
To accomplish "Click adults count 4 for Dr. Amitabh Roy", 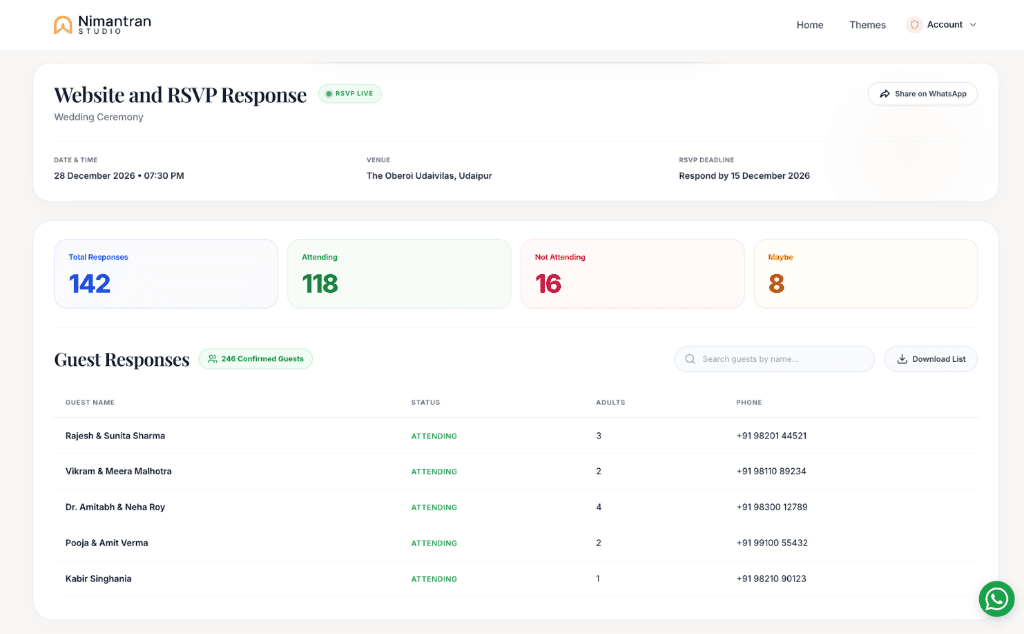I will click(598, 507).
